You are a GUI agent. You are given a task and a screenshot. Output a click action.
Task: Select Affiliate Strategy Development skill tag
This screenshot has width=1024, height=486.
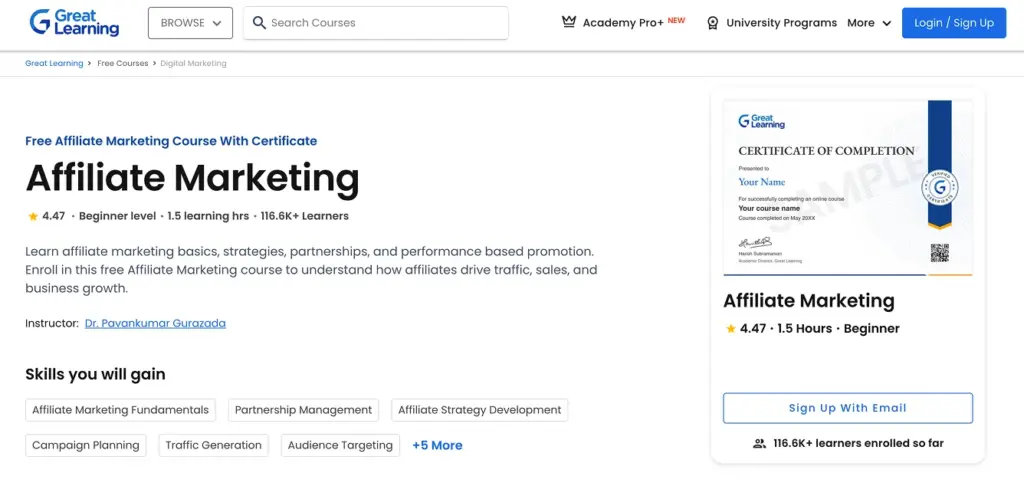pos(479,410)
